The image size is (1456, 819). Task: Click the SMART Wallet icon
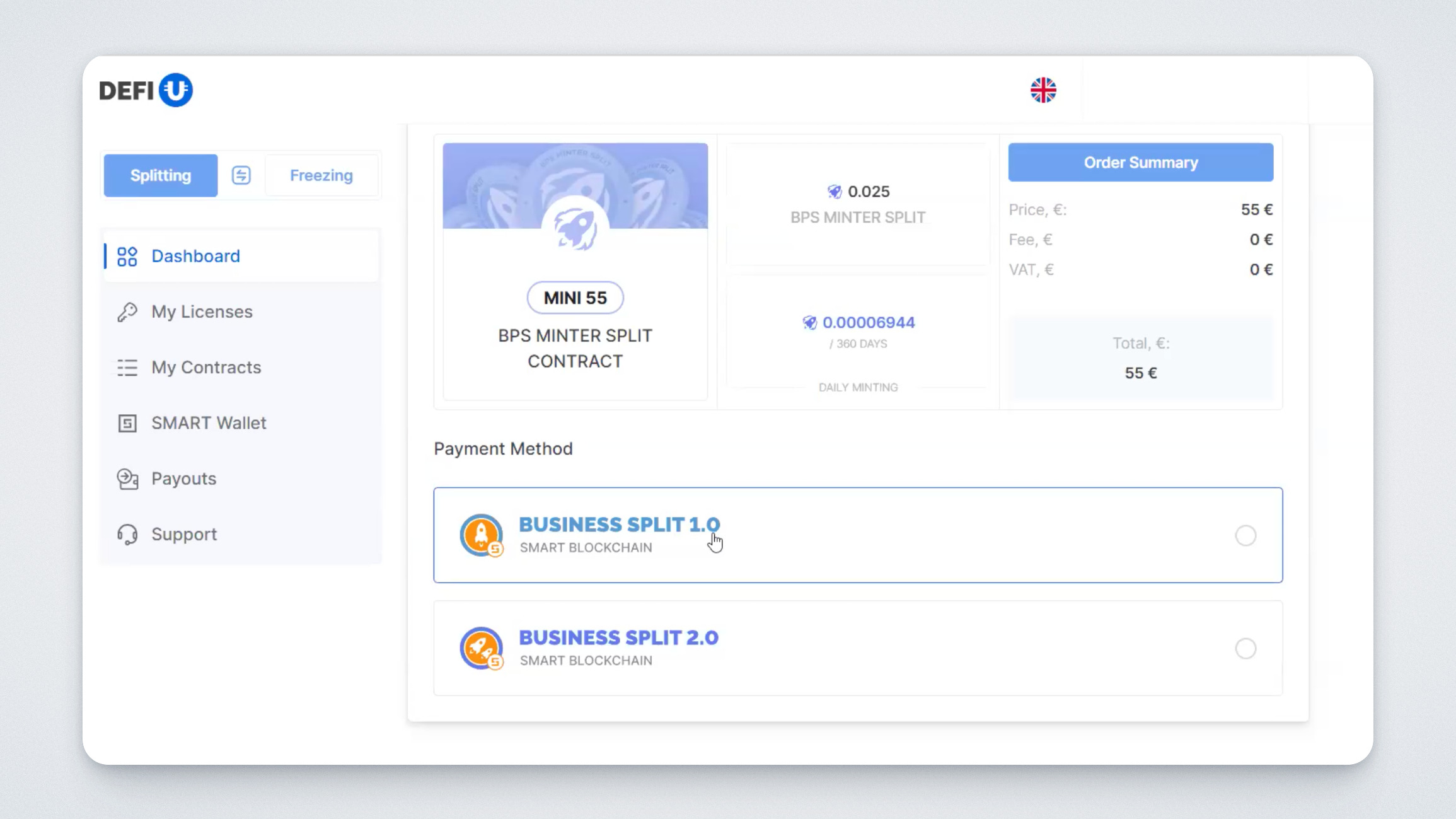coord(127,423)
